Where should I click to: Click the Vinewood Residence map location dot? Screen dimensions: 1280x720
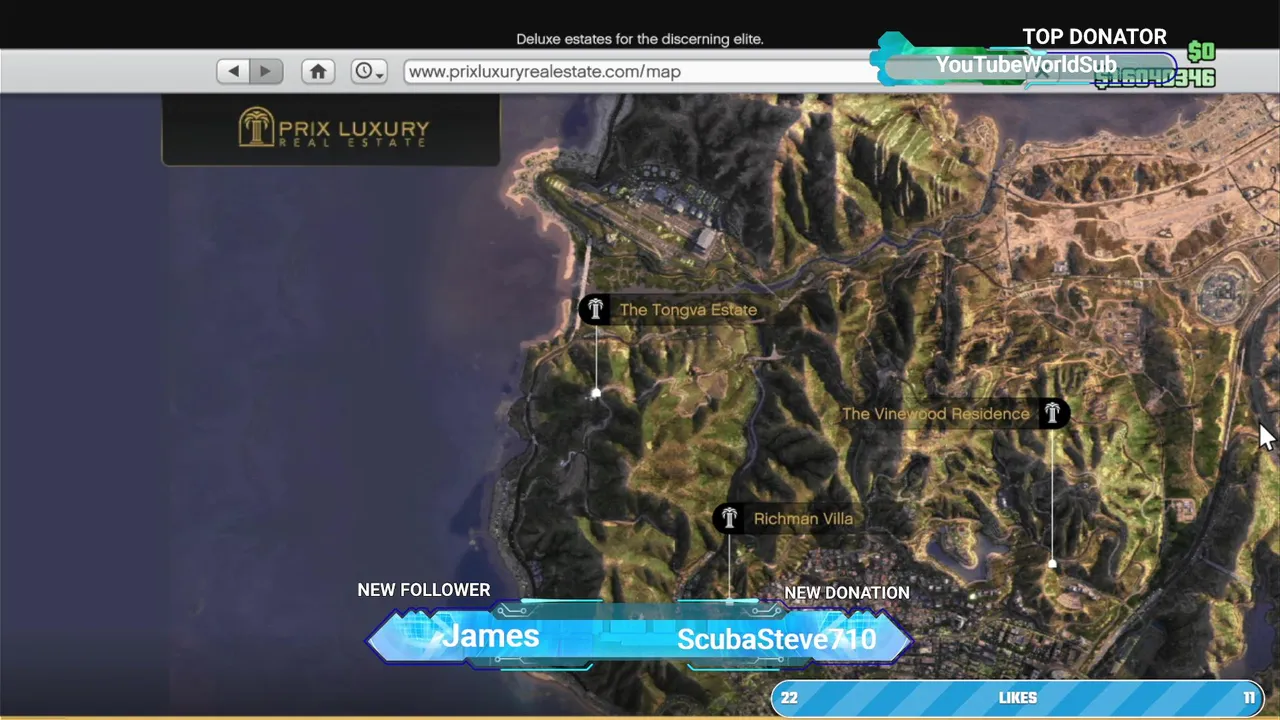pyautogui.click(x=1052, y=564)
